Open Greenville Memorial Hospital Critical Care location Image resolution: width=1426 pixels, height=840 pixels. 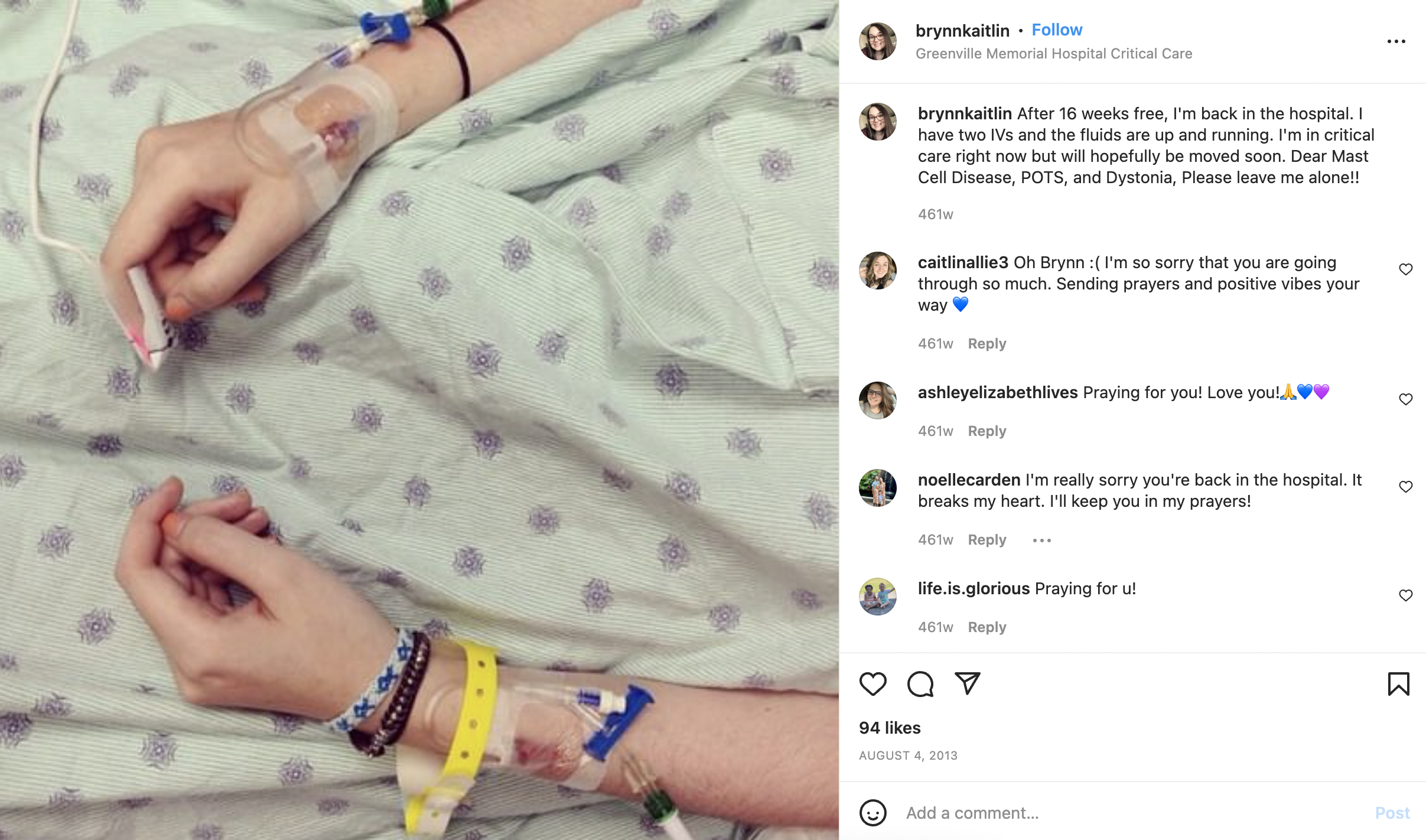click(x=1054, y=54)
